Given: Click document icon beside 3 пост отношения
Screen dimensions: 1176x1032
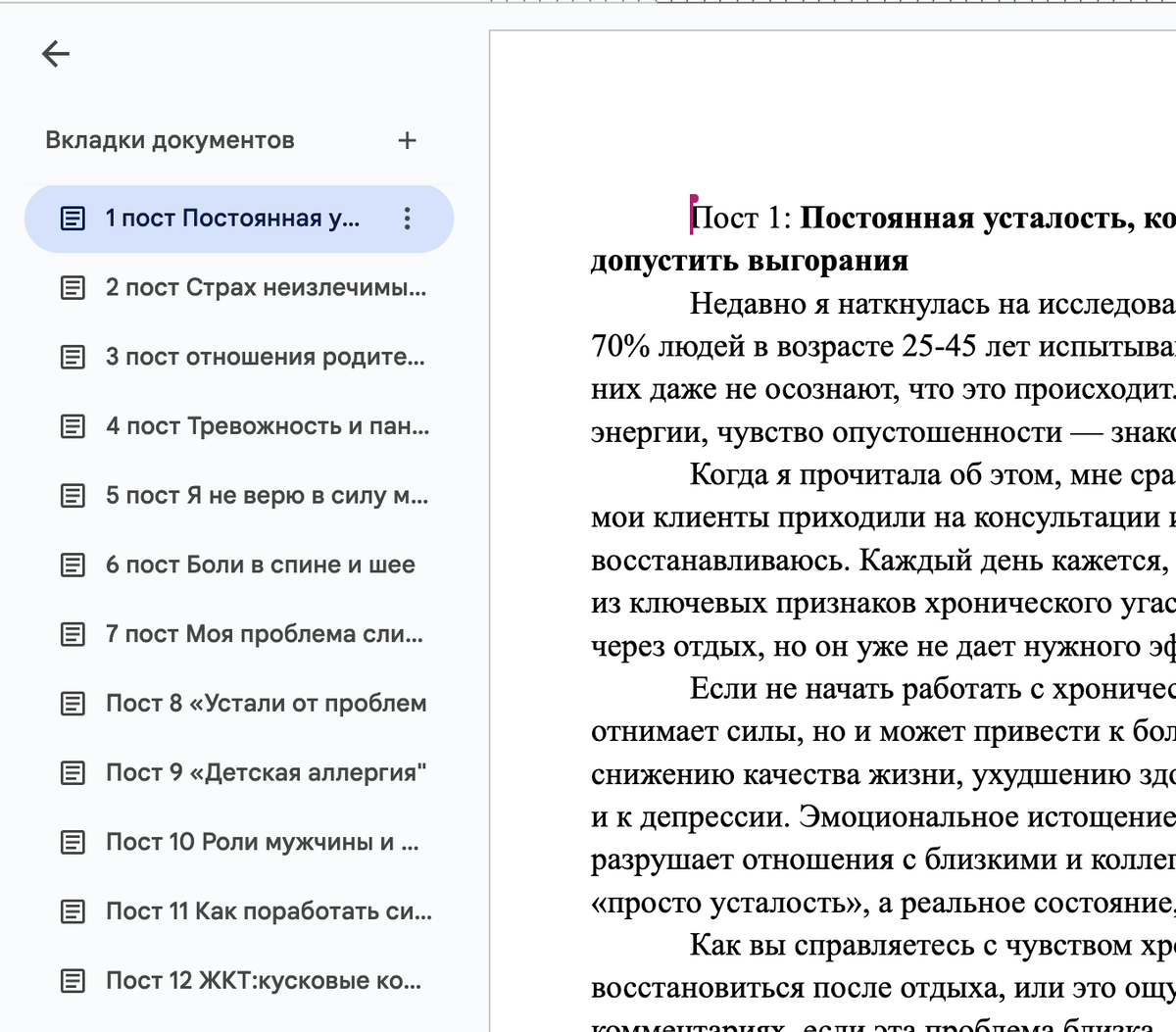Looking at the screenshot, I should pyautogui.click(x=73, y=358).
